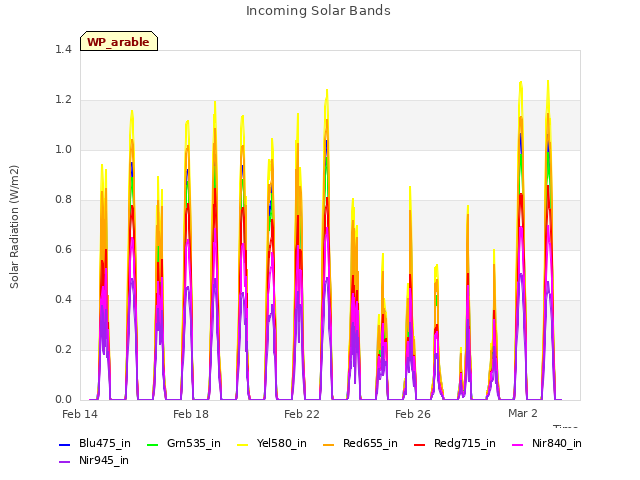The image size is (640, 480).
Task: Select the Red655_in legend label
Action: [x=370, y=444]
